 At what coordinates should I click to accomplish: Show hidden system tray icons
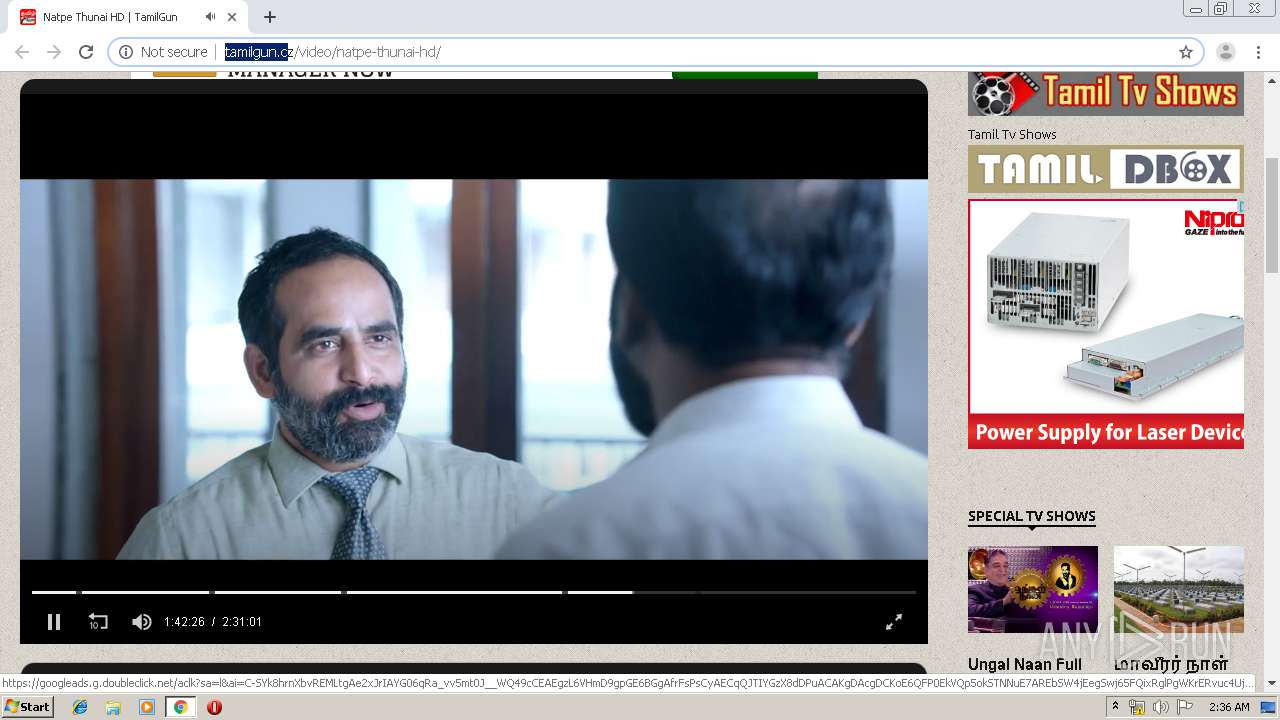click(x=1115, y=707)
